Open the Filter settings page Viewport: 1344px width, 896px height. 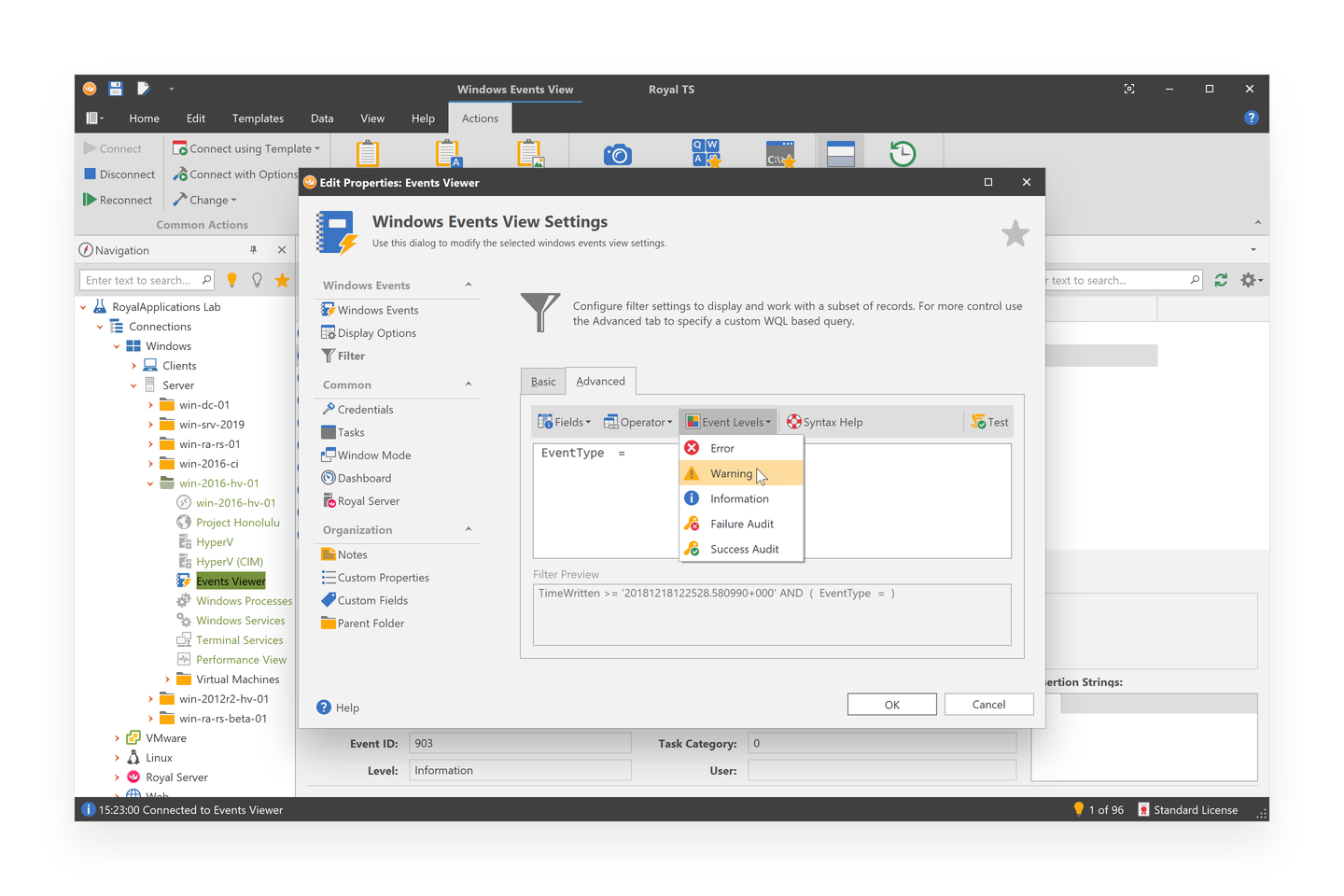352,356
